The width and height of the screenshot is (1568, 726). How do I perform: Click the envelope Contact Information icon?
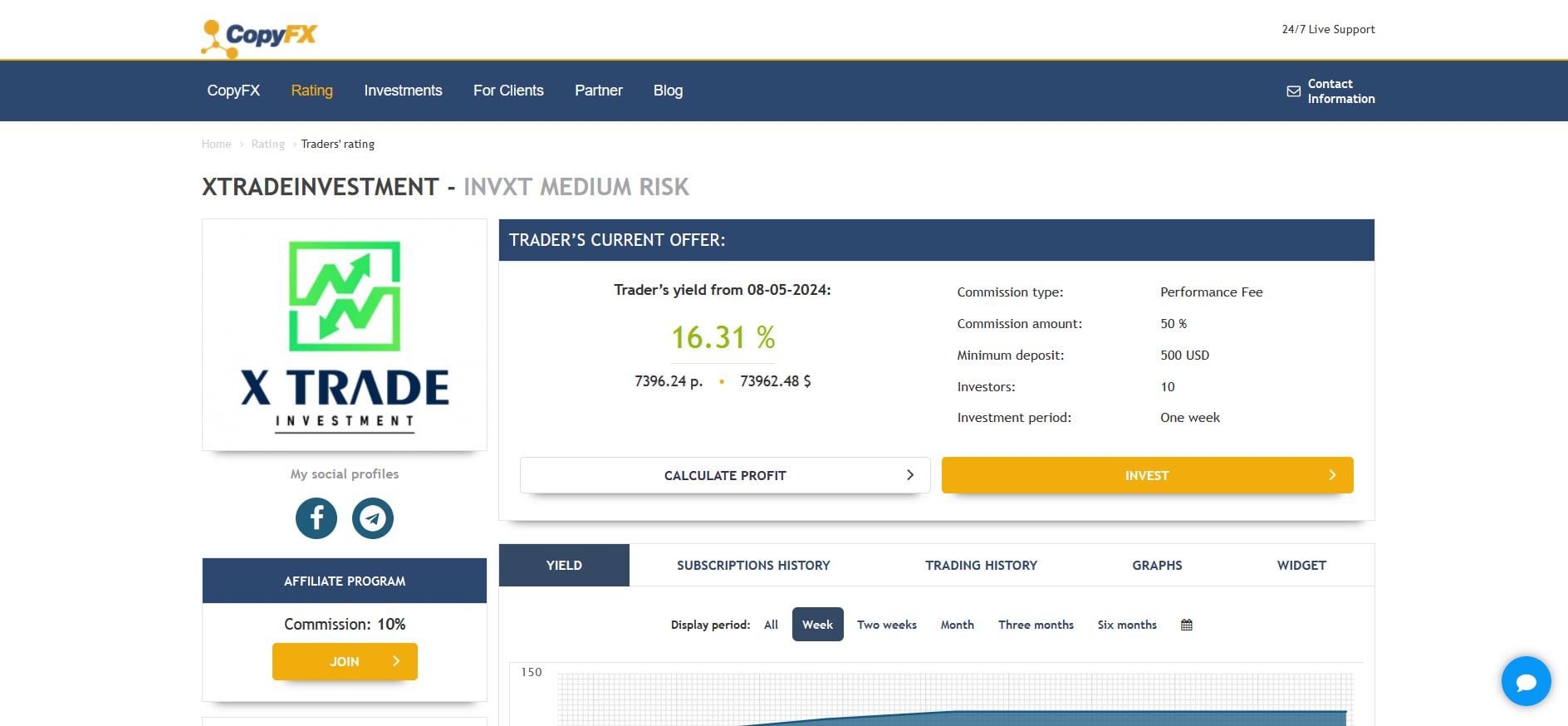point(1294,91)
